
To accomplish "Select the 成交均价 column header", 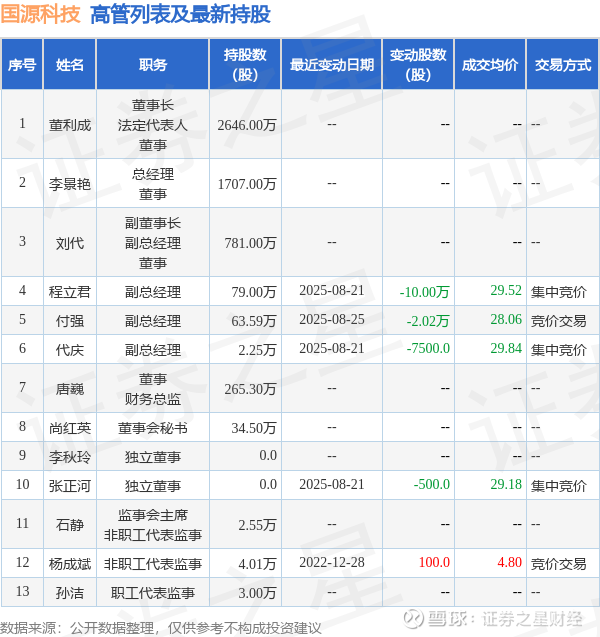I will pyautogui.click(x=490, y=65).
